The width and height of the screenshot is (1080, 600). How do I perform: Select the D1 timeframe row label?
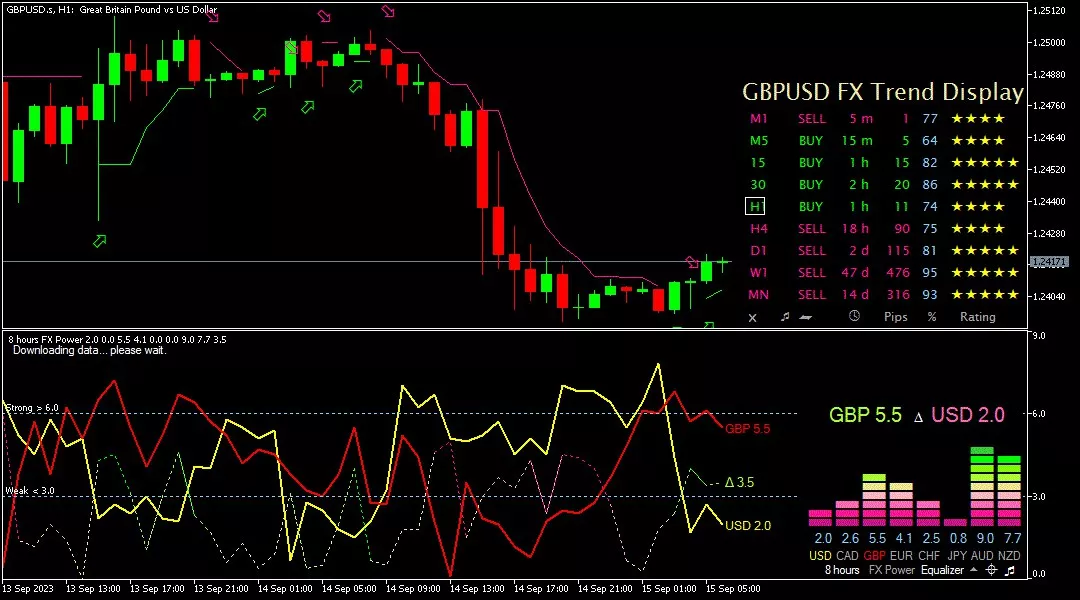tap(758, 251)
